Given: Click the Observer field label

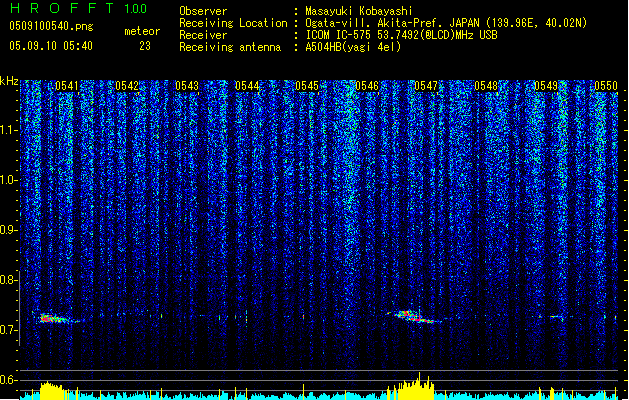Looking at the screenshot, I should [x=203, y=11].
